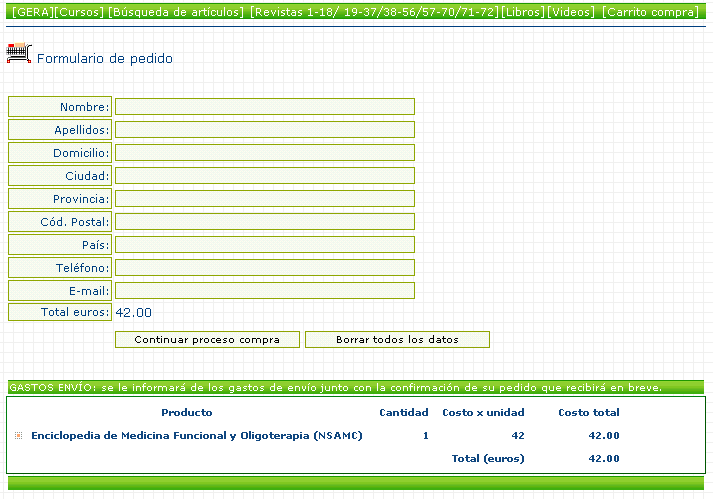The image size is (713, 499).
Task: Focus the Apellidos text field
Action: coord(265,130)
